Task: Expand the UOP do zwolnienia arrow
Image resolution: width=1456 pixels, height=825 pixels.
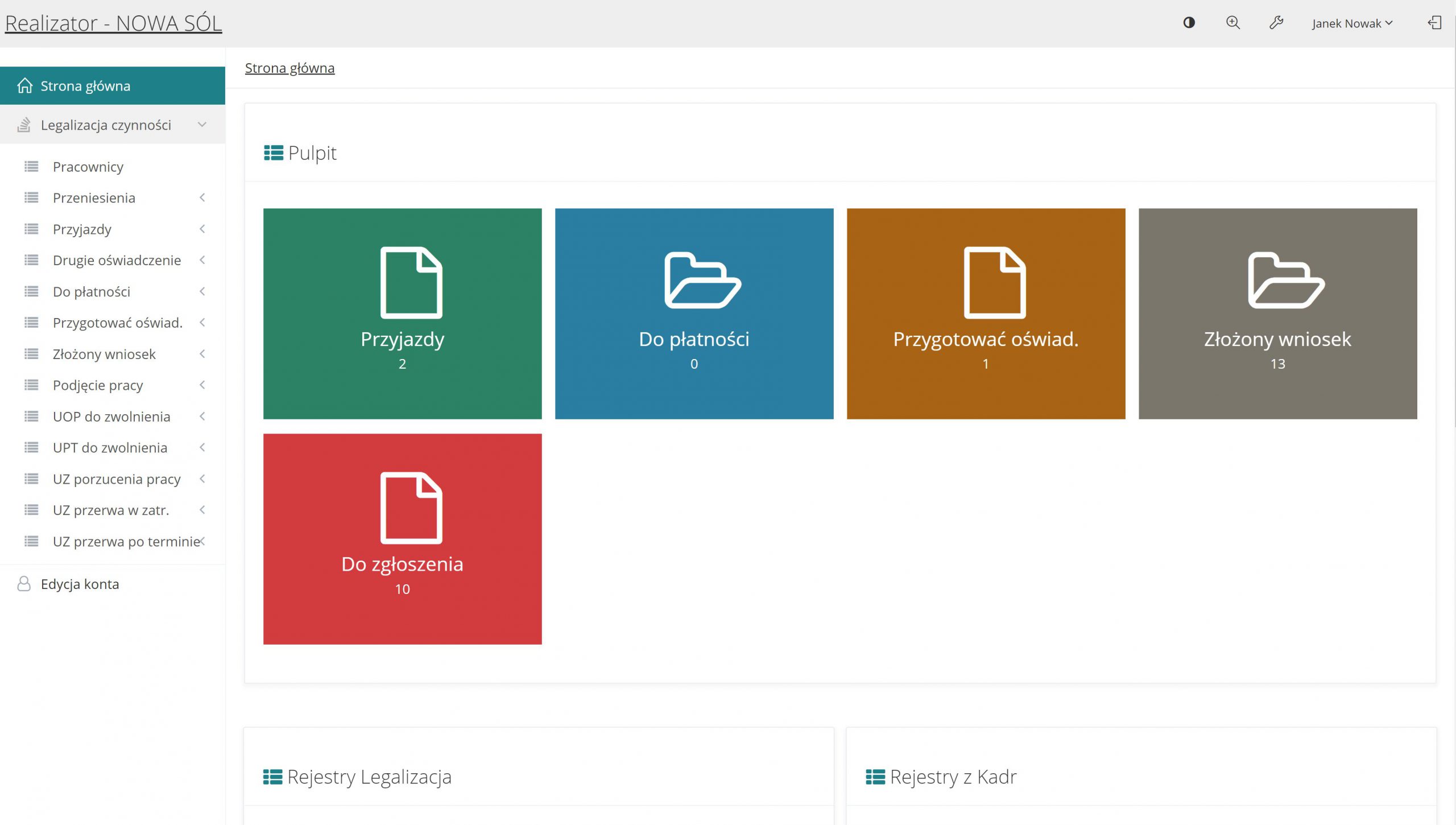Action: [202, 416]
